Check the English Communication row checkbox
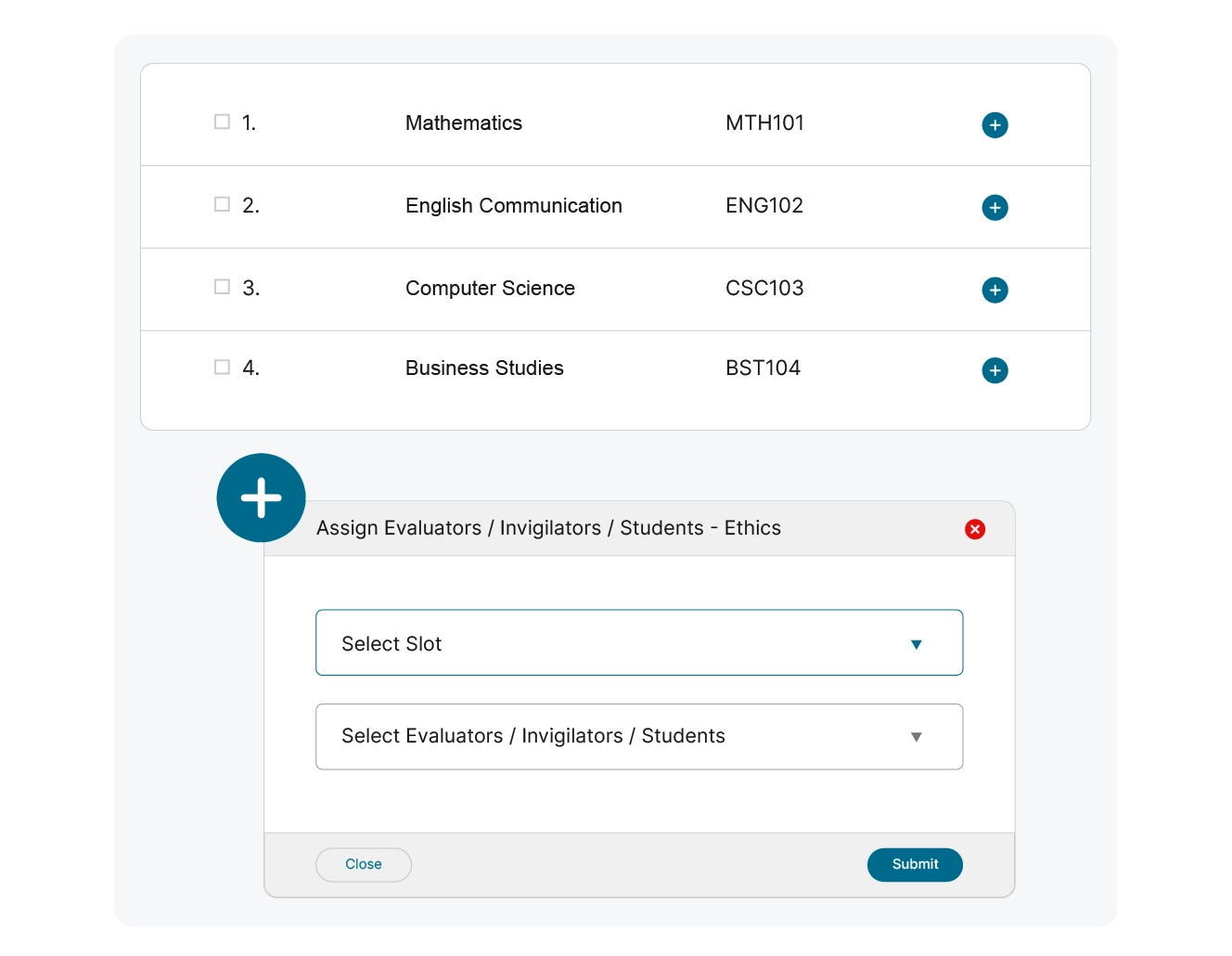Viewport: 1232px width, 956px height. pyautogui.click(x=222, y=204)
